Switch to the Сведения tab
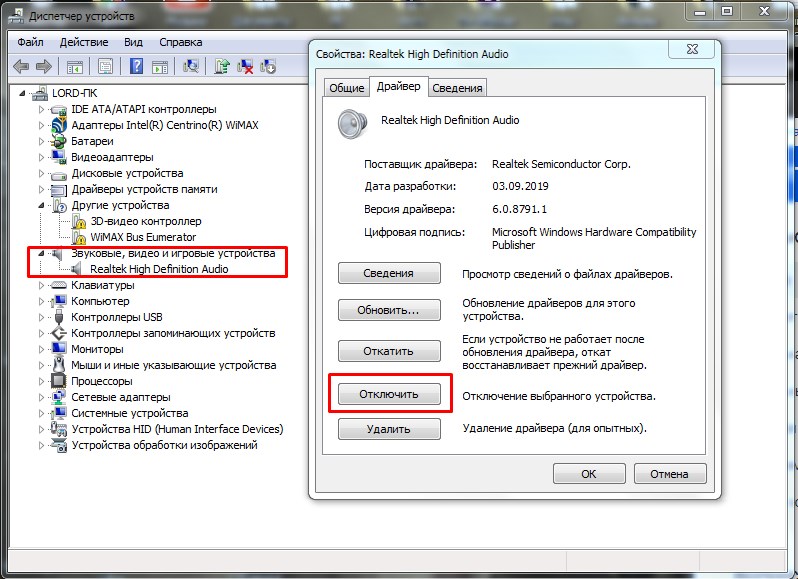This screenshot has height=579, width=798. (458, 88)
